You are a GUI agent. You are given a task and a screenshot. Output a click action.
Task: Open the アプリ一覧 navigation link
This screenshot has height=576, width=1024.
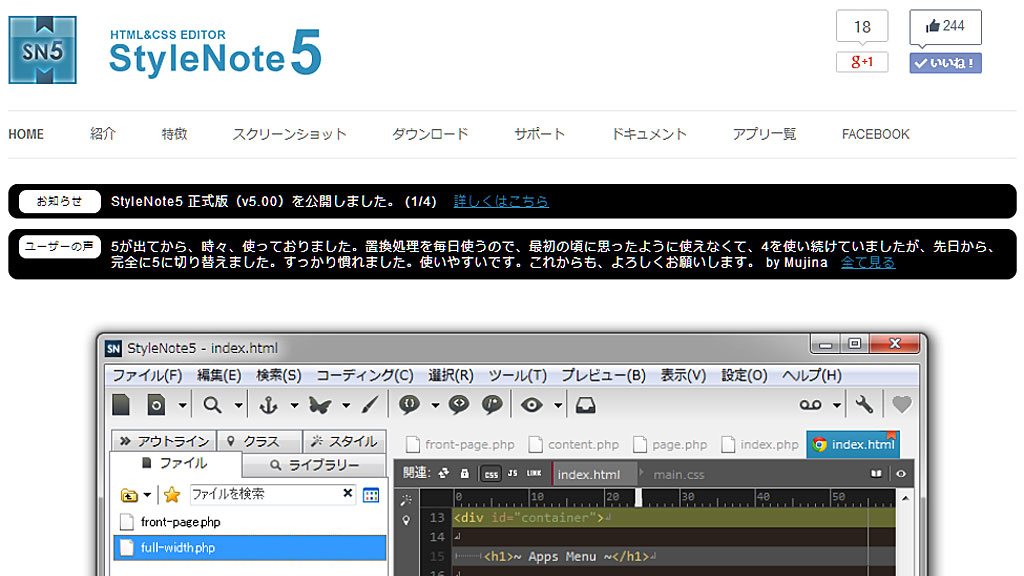pyautogui.click(x=764, y=134)
